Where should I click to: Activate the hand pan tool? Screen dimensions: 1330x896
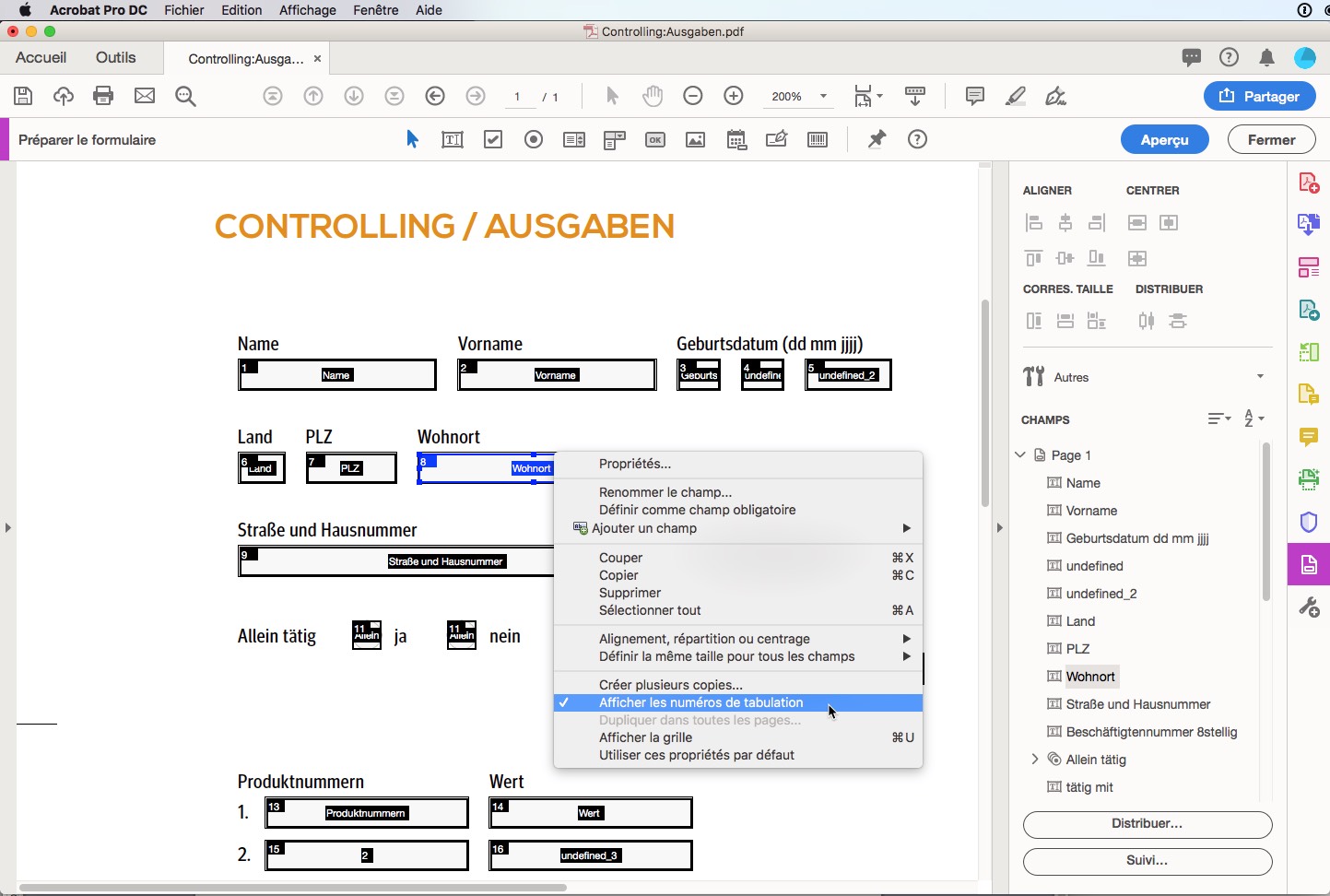tap(653, 96)
